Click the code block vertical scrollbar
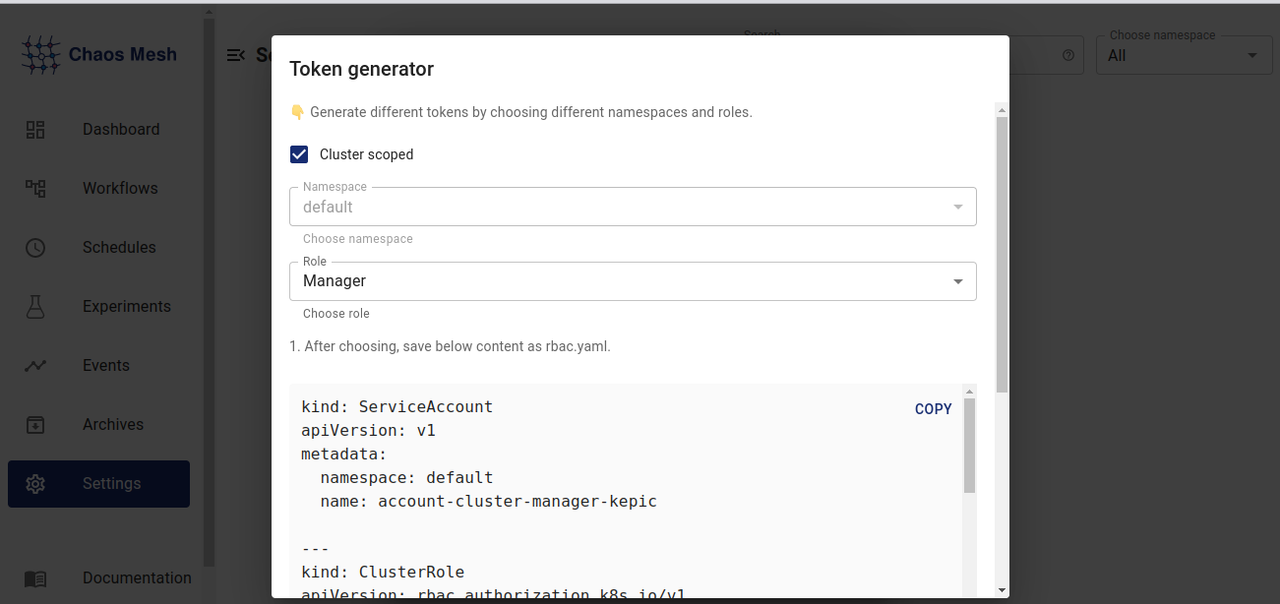 point(969,445)
